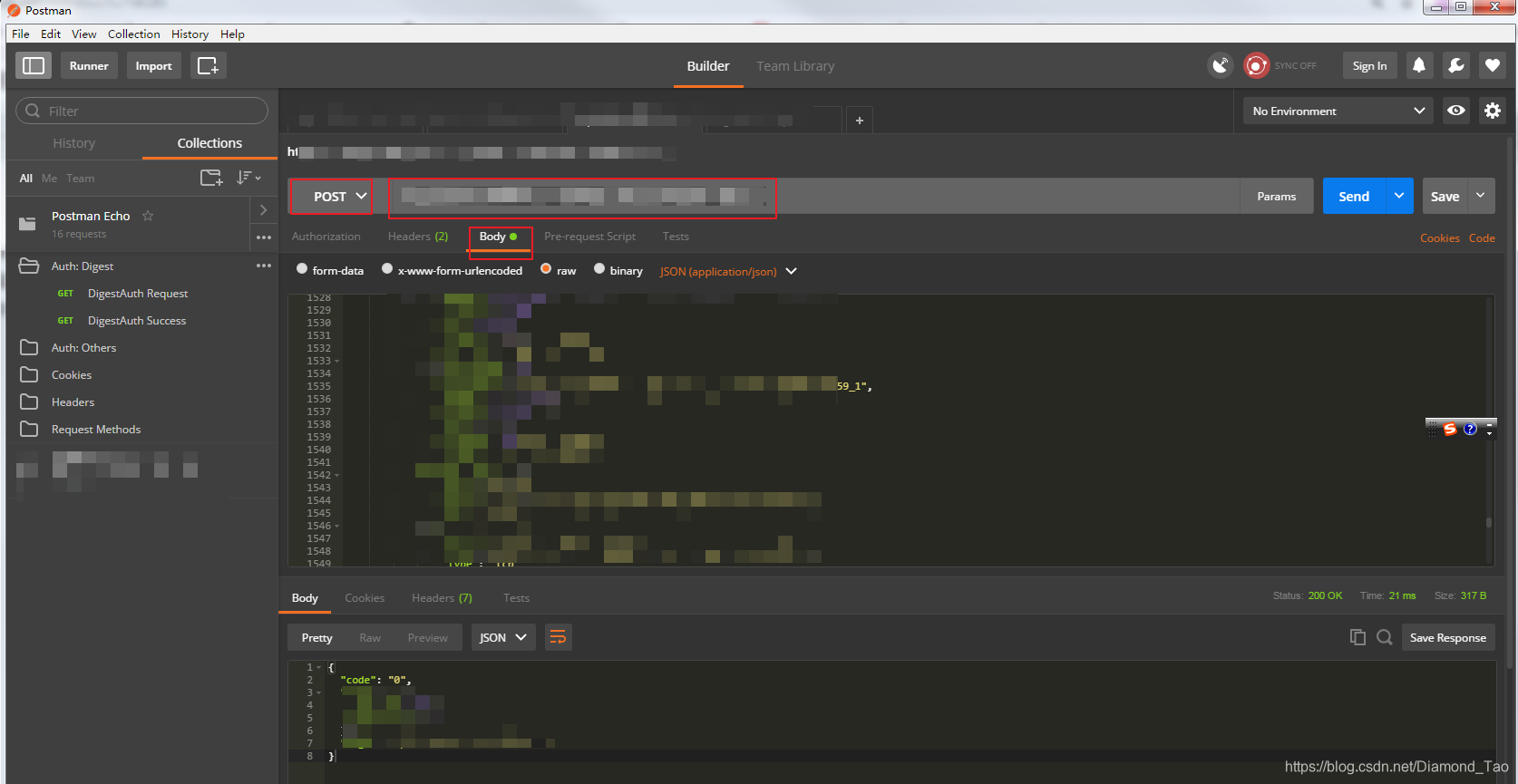Open Auth: Digest folder options
This screenshot has width=1518, height=784.
click(263, 266)
